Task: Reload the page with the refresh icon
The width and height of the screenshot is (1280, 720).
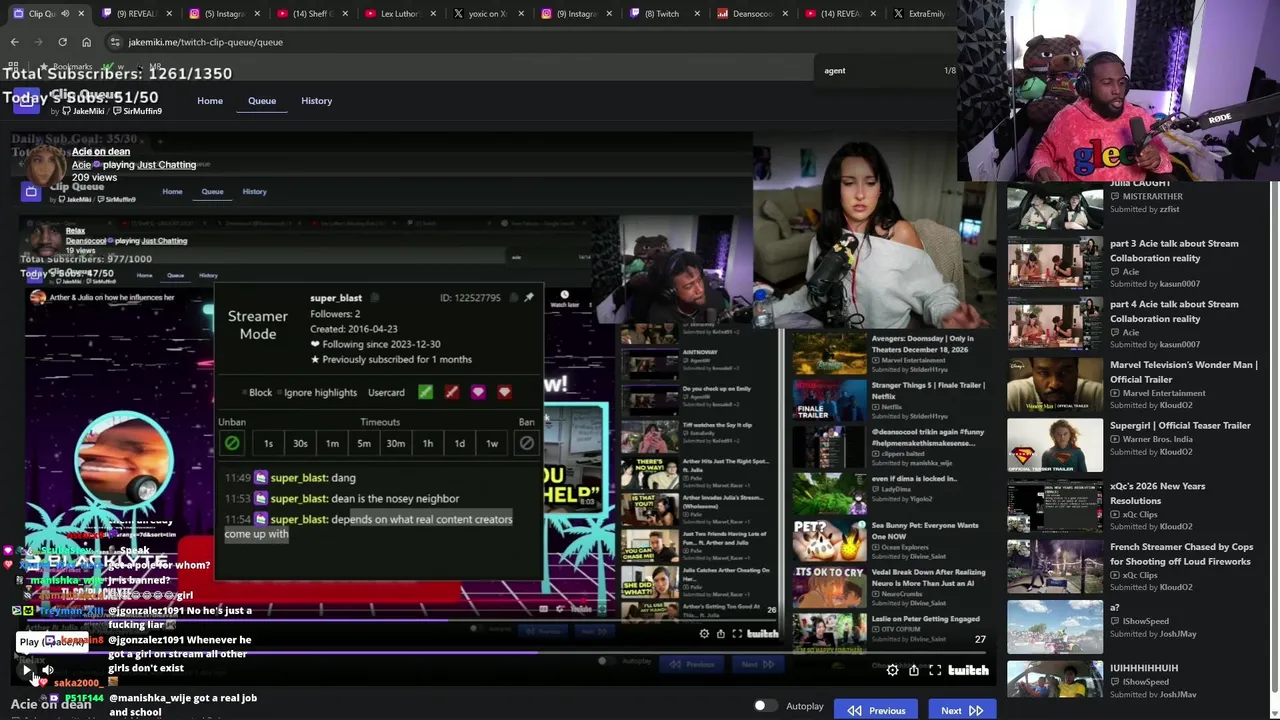Action: click(62, 42)
